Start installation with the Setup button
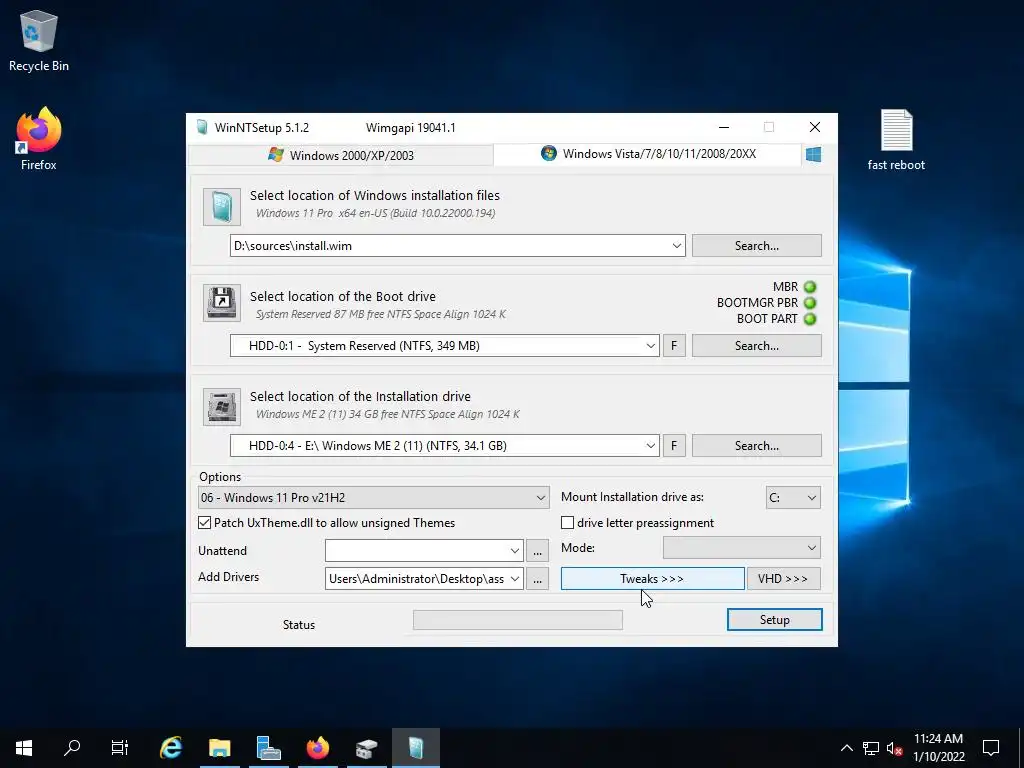The height and width of the screenshot is (768, 1024). pos(775,620)
